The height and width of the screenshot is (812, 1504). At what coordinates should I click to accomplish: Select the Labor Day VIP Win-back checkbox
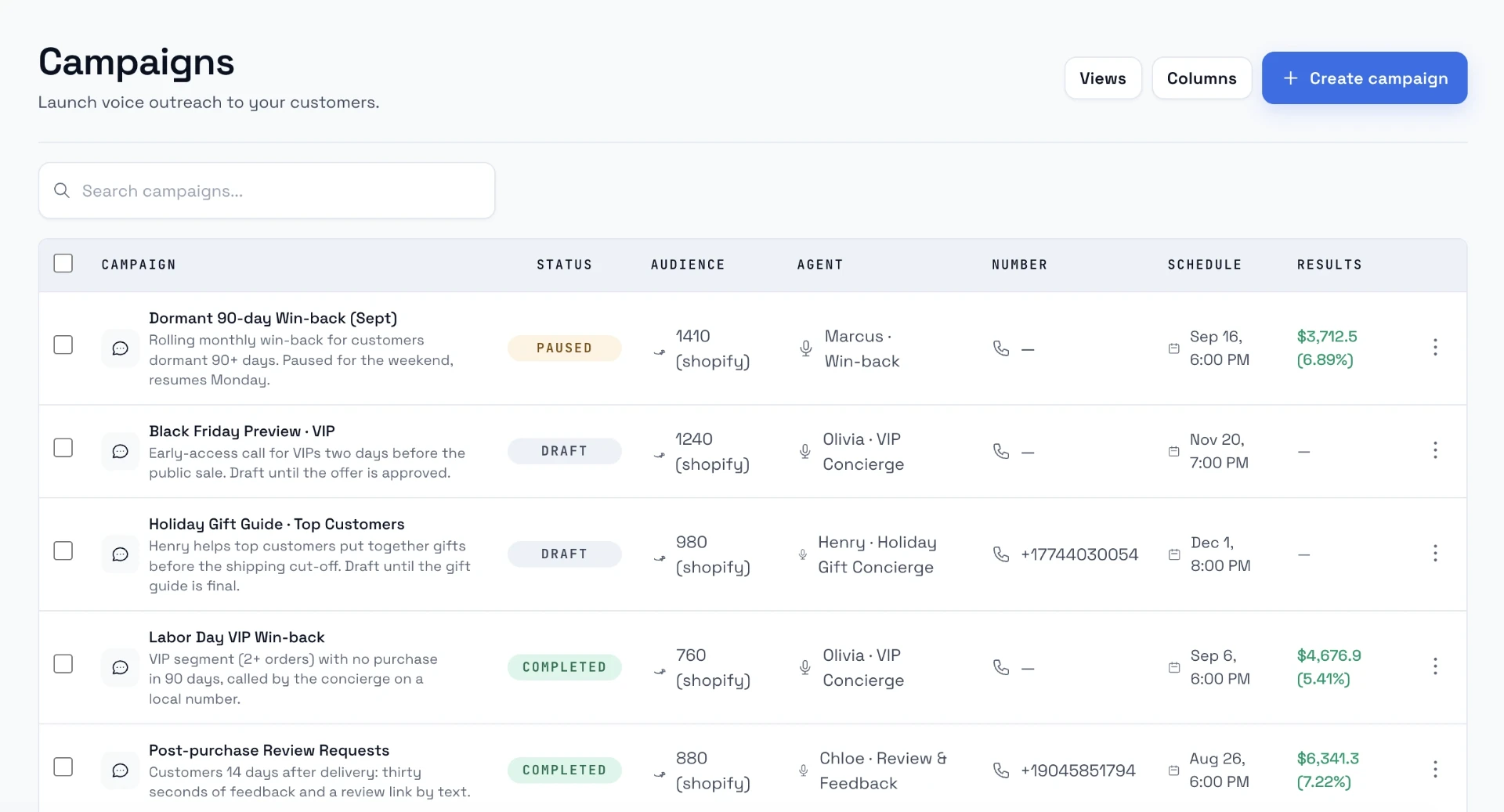(x=63, y=664)
